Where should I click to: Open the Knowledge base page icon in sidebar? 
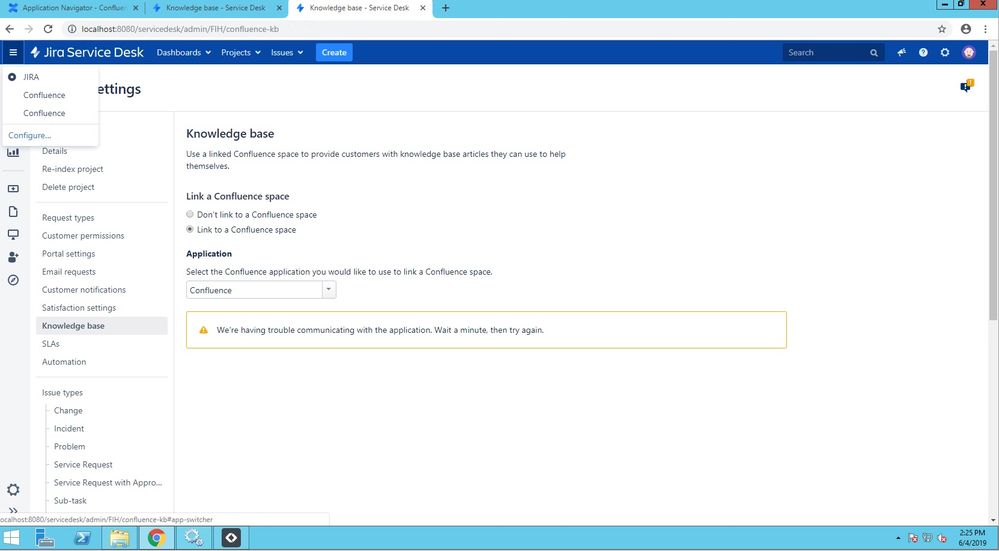(x=13, y=211)
